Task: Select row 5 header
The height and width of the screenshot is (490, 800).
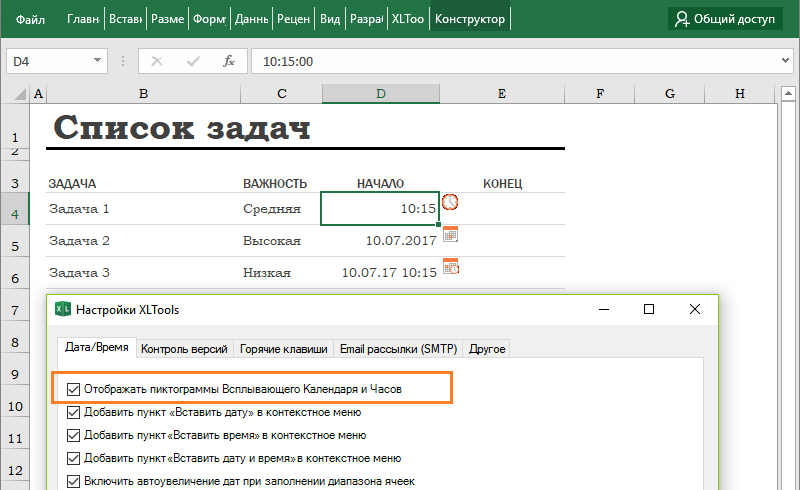Action: (x=15, y=241)
